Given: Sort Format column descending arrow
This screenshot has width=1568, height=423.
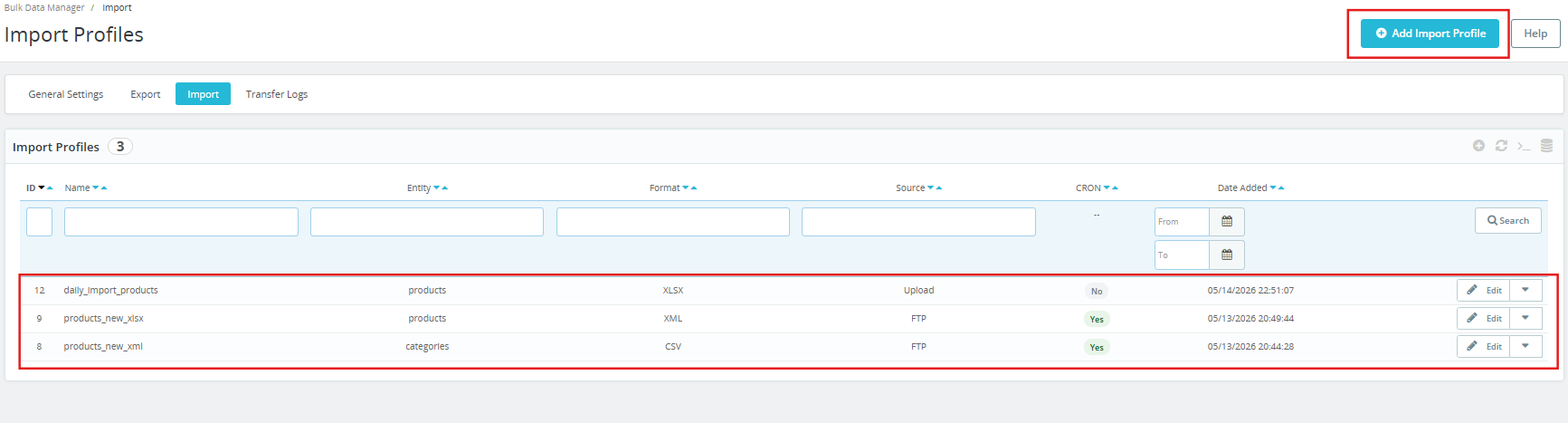Looking at the screenshot, I should click(686, 188).
